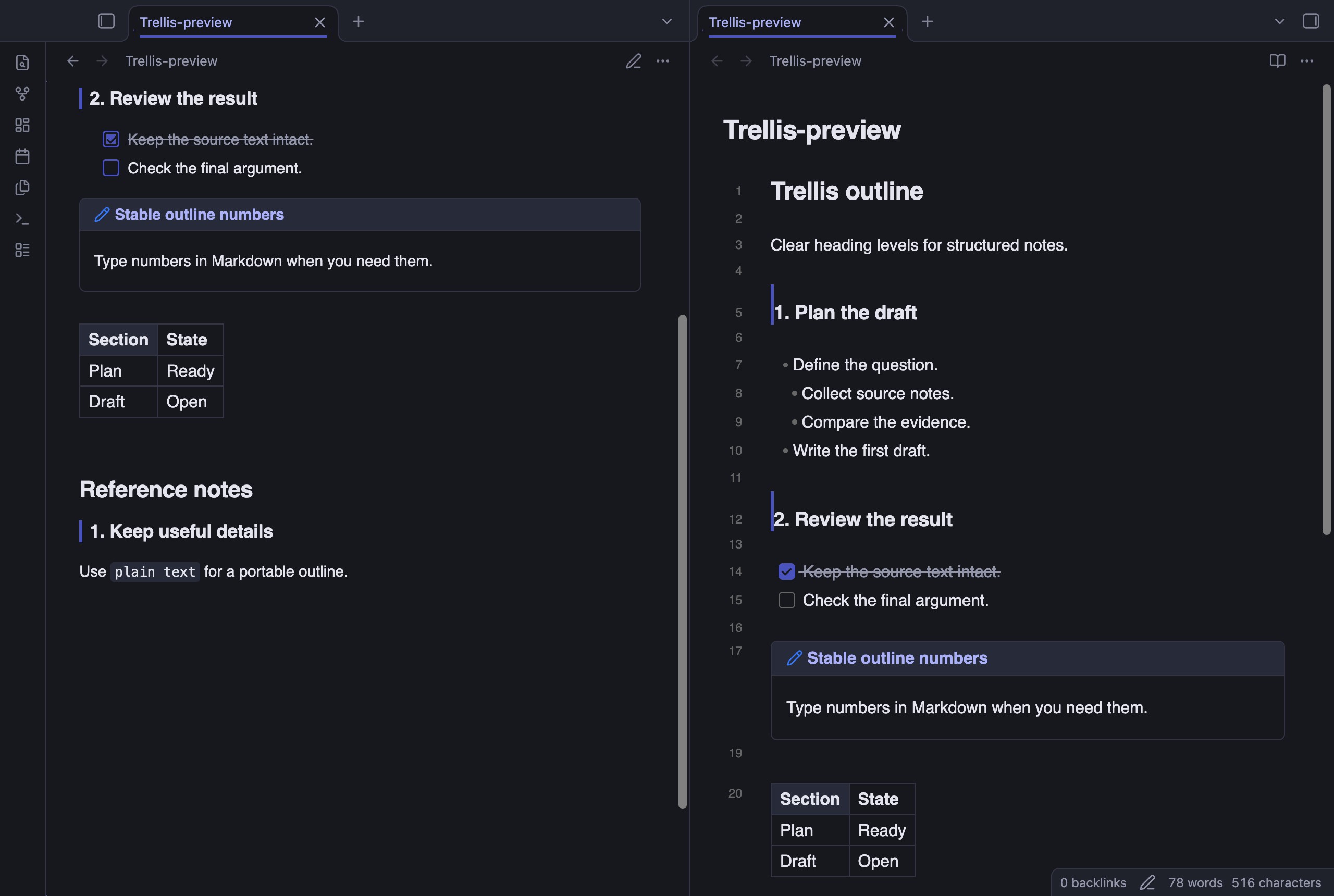
Task: Click '0 backlinks' in status bar
Action: [x=1093, y=882]
